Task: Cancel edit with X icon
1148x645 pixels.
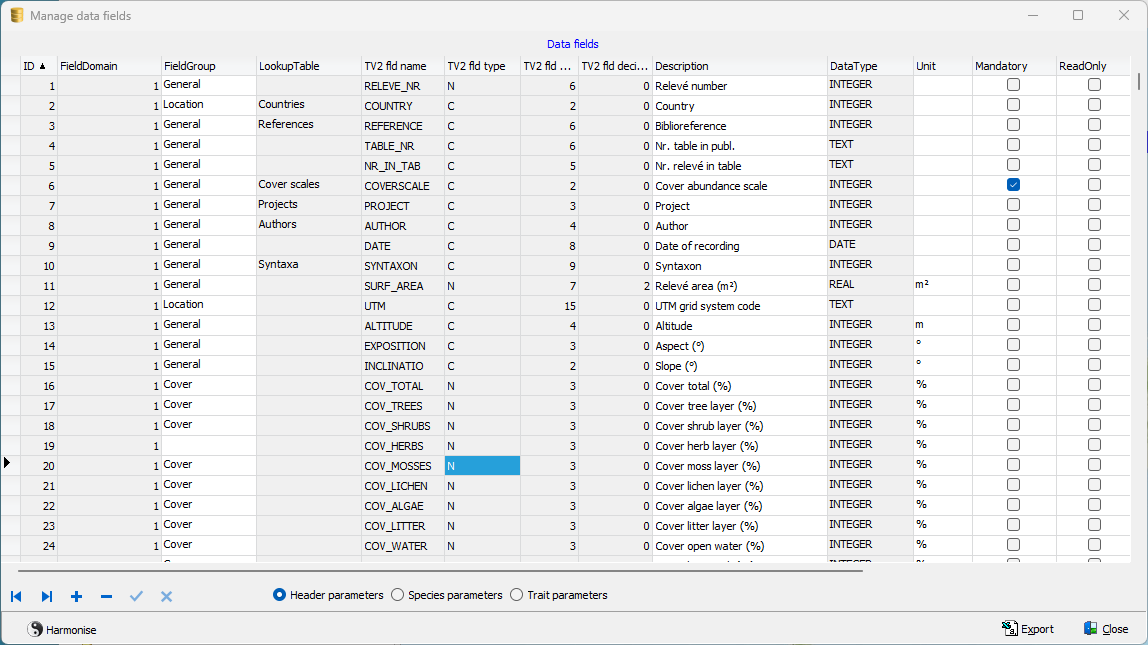Action: click(167, 596)
